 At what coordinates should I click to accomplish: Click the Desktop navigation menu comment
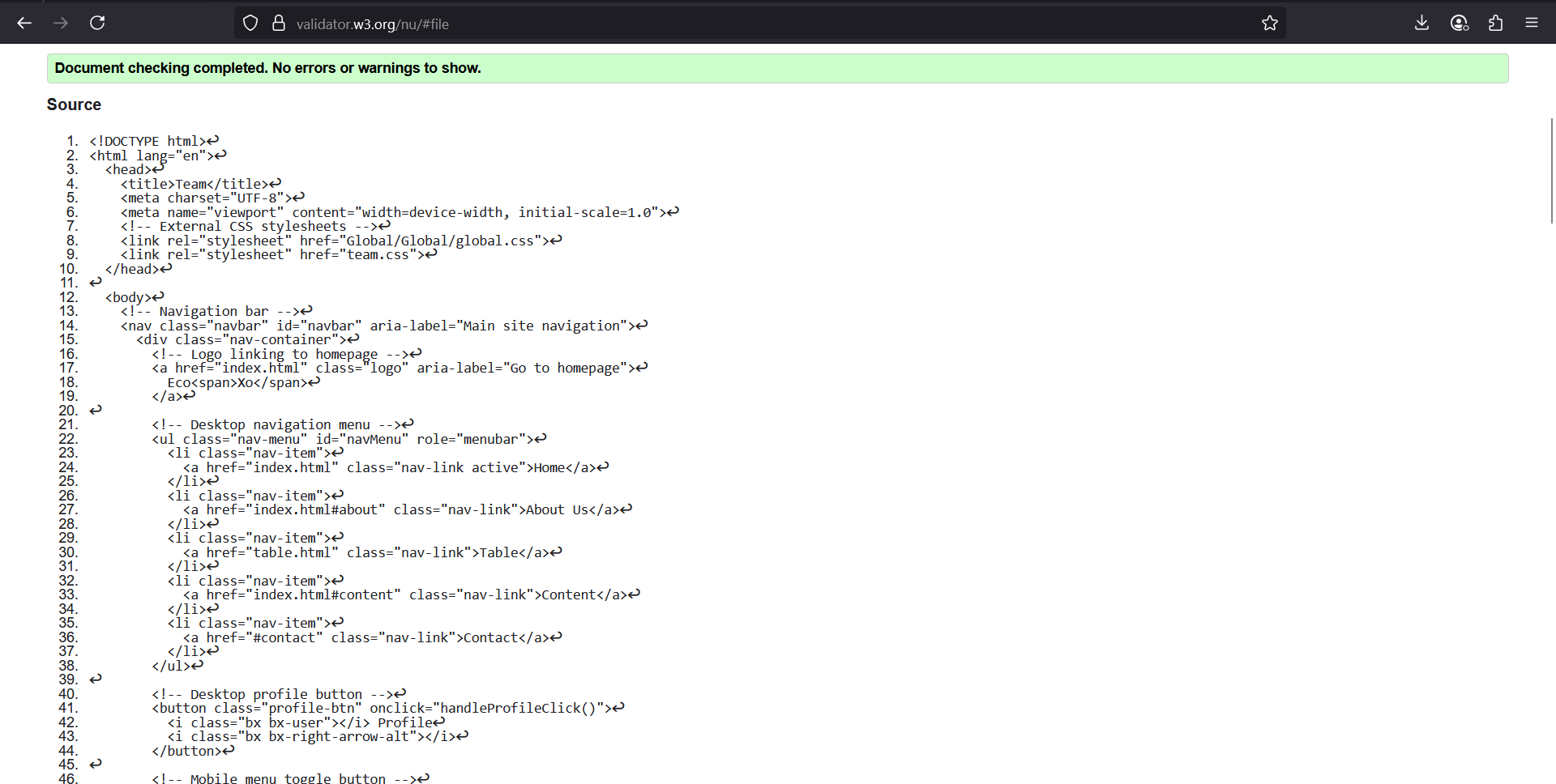(x=283, y=424)
